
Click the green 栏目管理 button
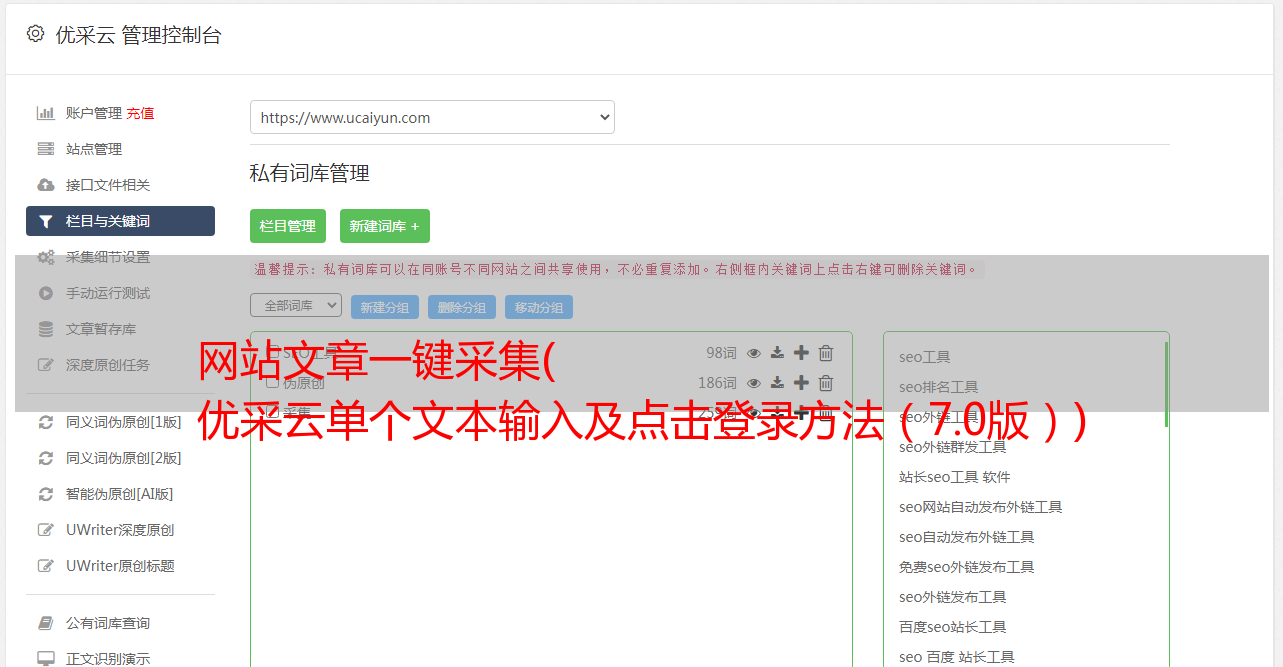(288, 226)
